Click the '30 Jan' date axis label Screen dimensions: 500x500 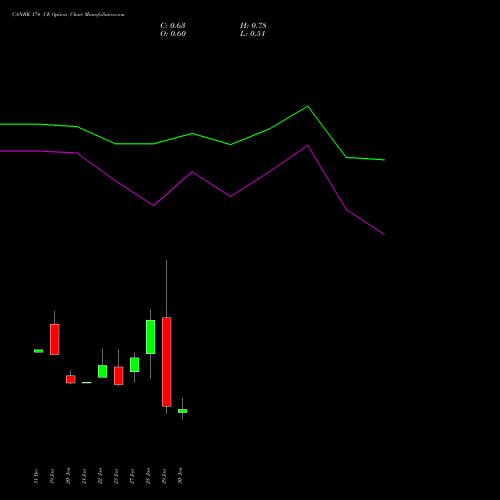click(180, 476)
